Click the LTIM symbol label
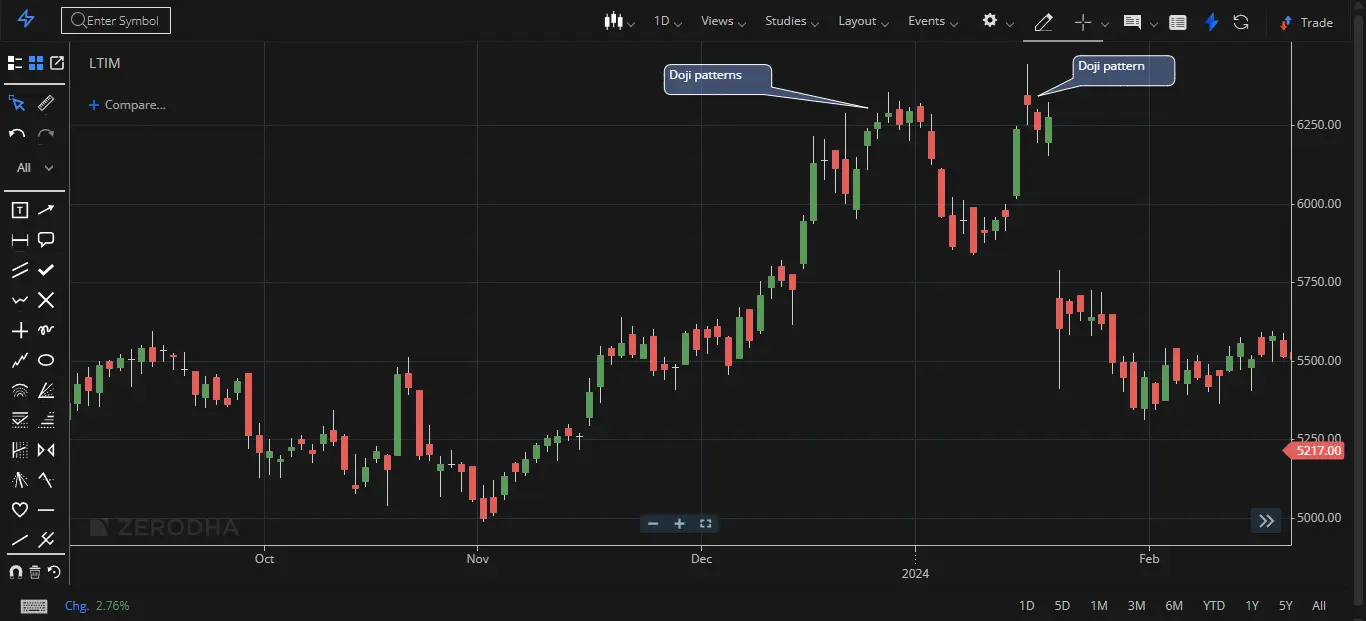The image size is (1366, 621). click(104, 63)
